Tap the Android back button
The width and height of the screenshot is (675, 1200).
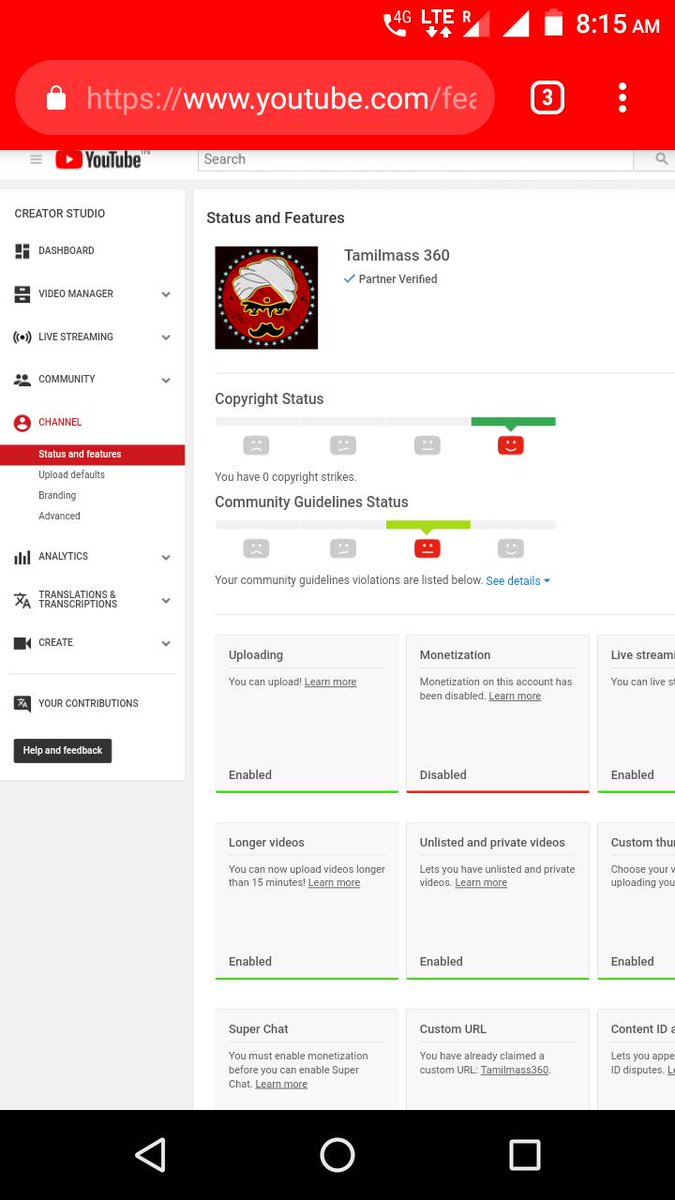tap(150, 1155)
